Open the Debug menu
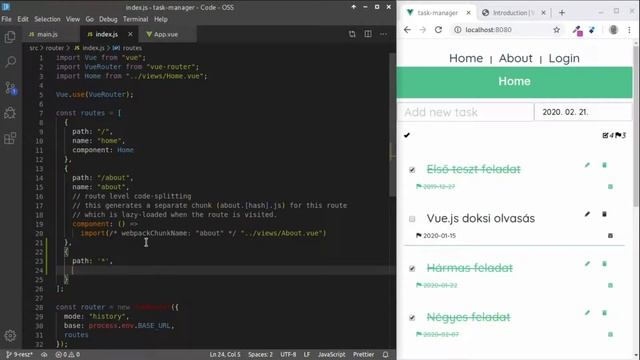 108,19
